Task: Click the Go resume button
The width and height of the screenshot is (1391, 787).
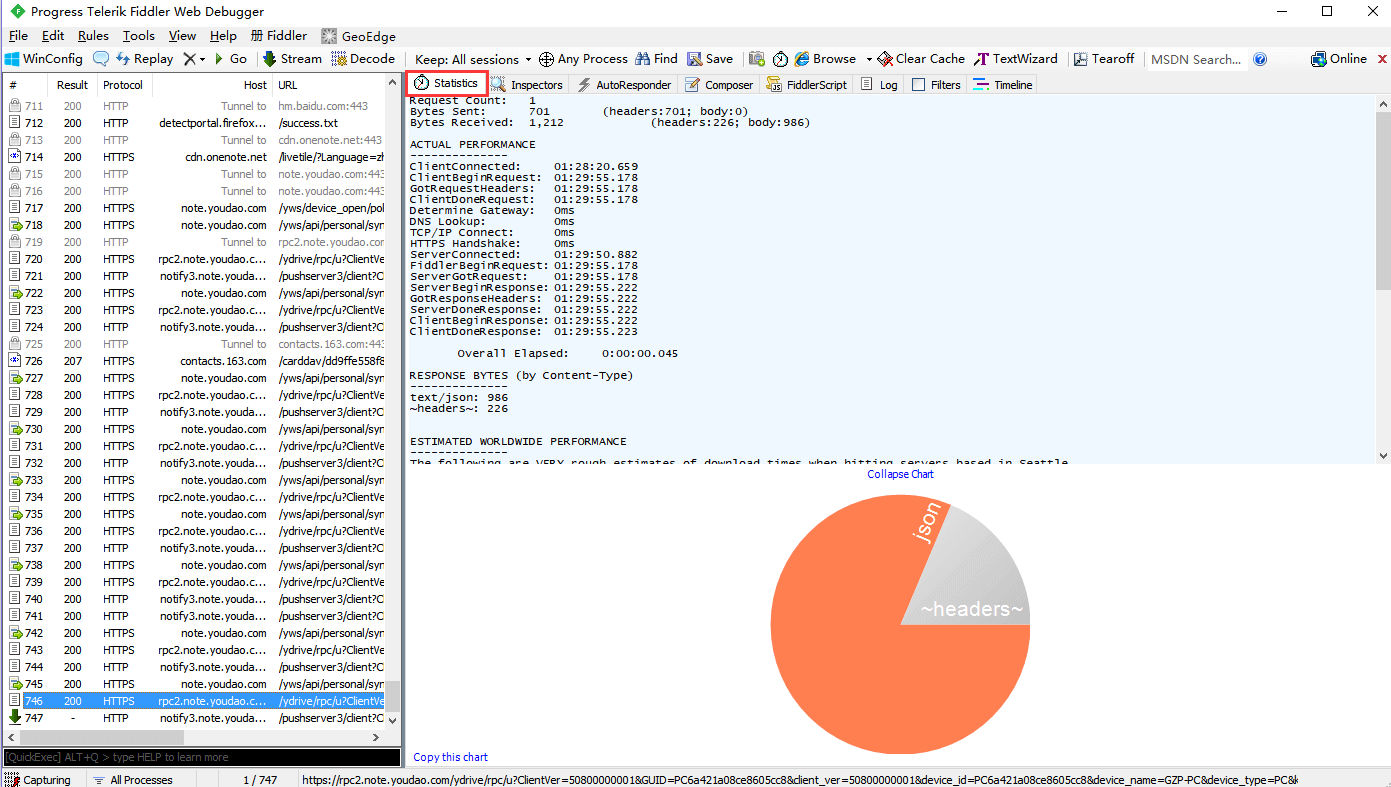Action: click(229, 59)
